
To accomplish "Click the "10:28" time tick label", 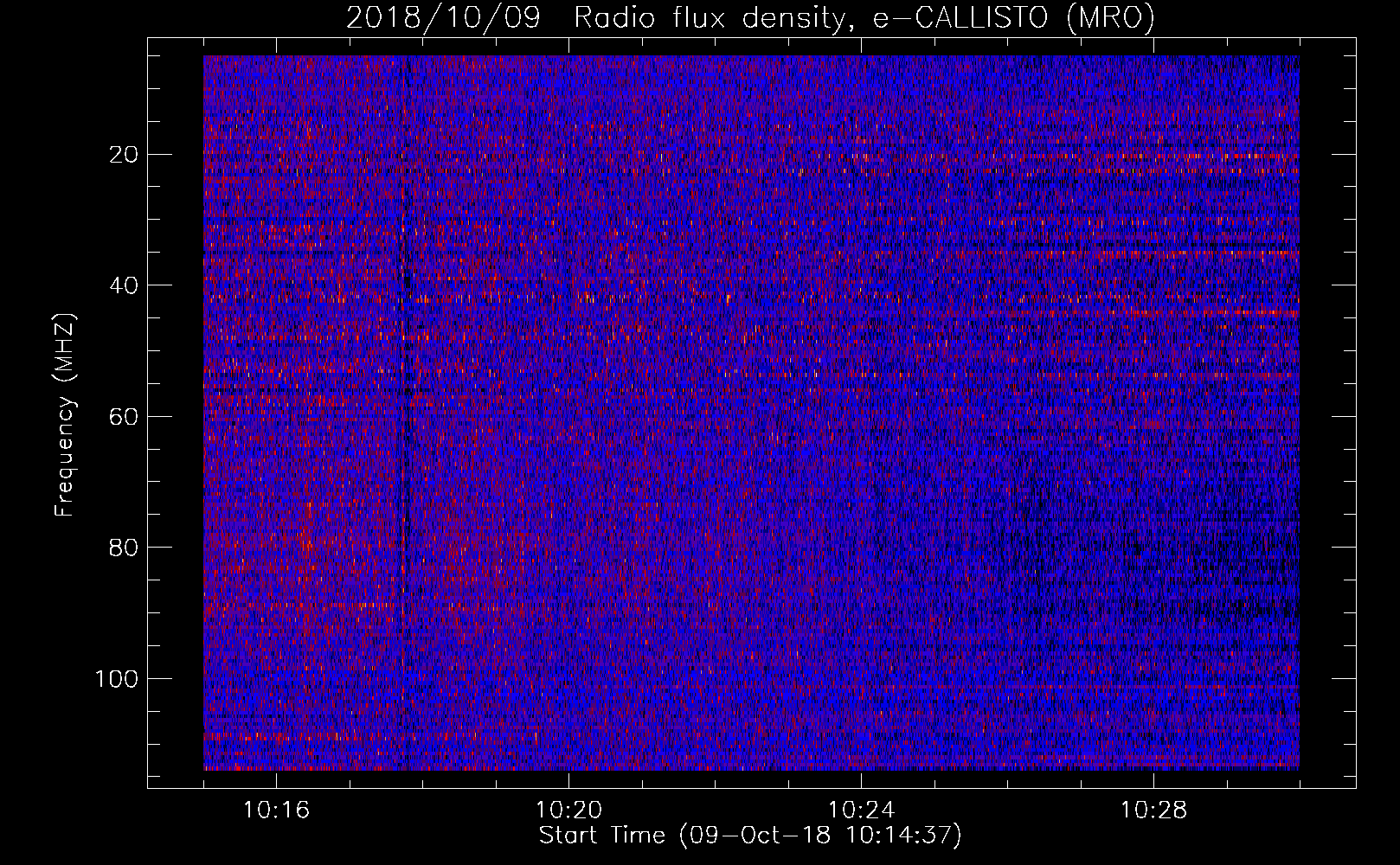I will [1153, 811].
